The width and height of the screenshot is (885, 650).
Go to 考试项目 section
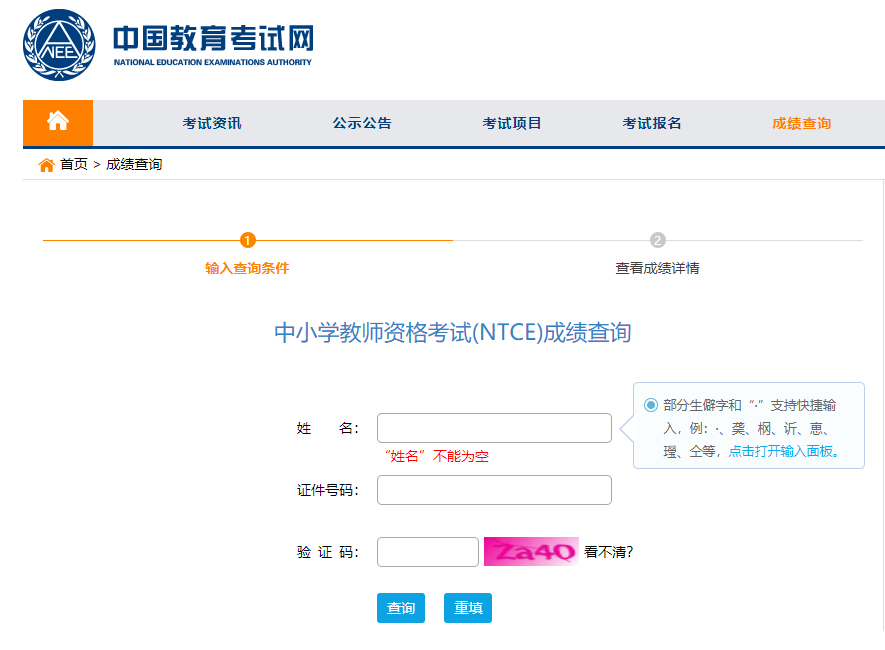click(x=512, y=124)
